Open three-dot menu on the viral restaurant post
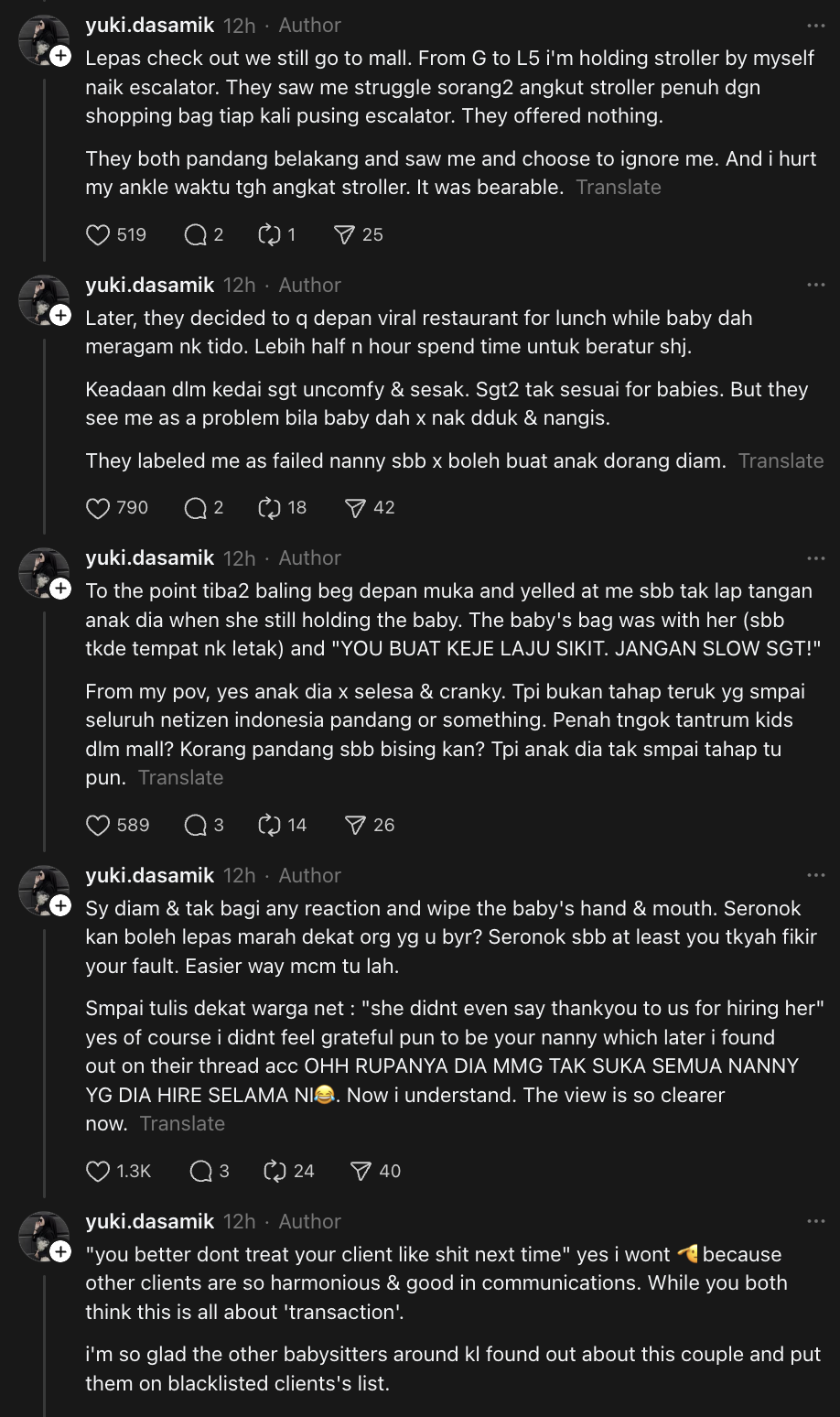Screen dimensions: 840x1417 point(815,286)
